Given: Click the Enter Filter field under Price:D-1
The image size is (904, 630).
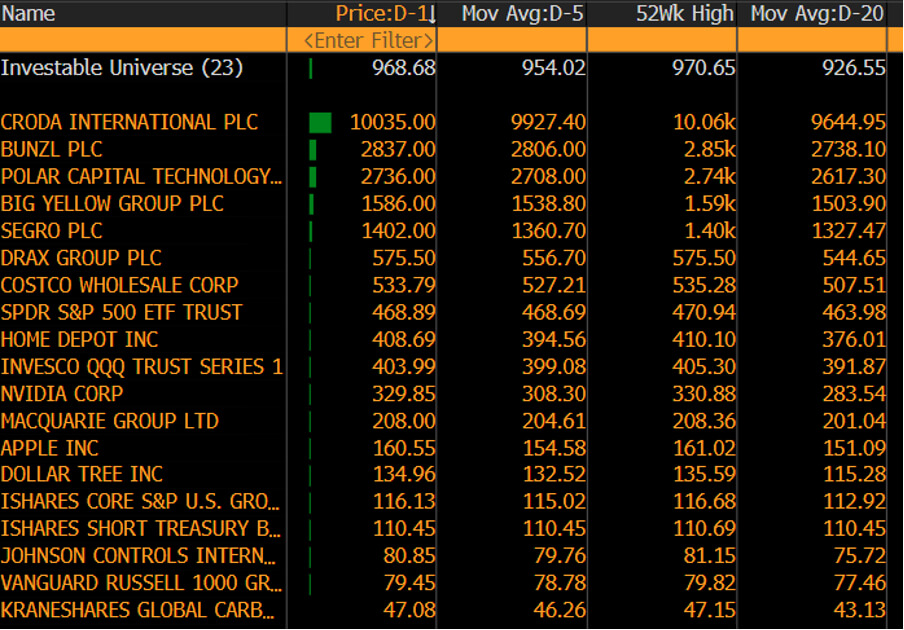Looking at the screenshot, I should pos(361,40).
